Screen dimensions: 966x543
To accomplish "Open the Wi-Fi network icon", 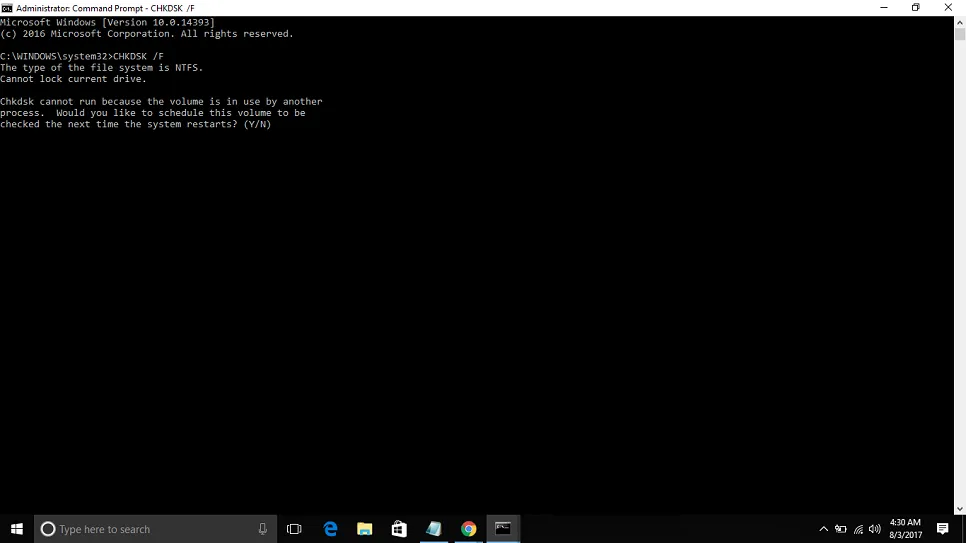I will (x=858, y=529).
